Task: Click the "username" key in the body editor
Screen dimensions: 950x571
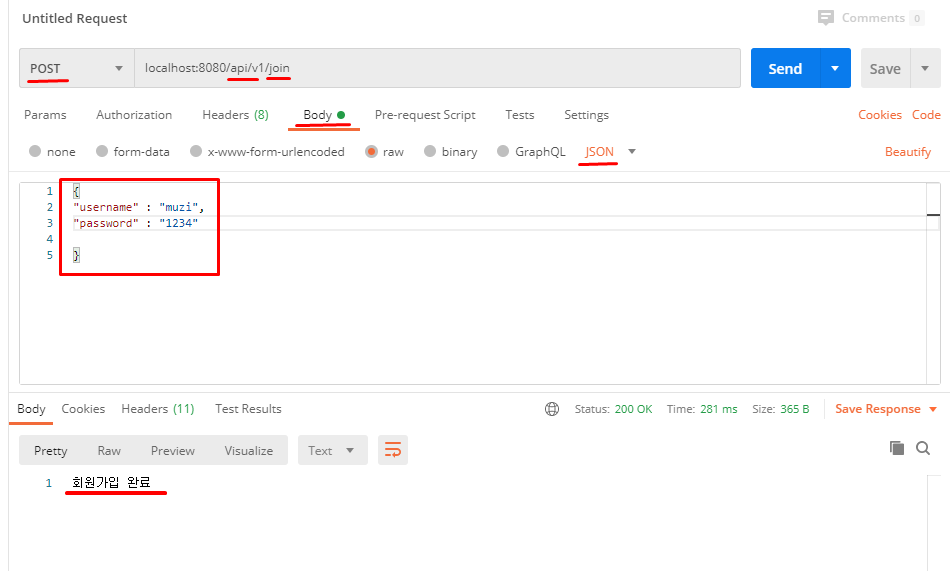Action: [106, 207]
